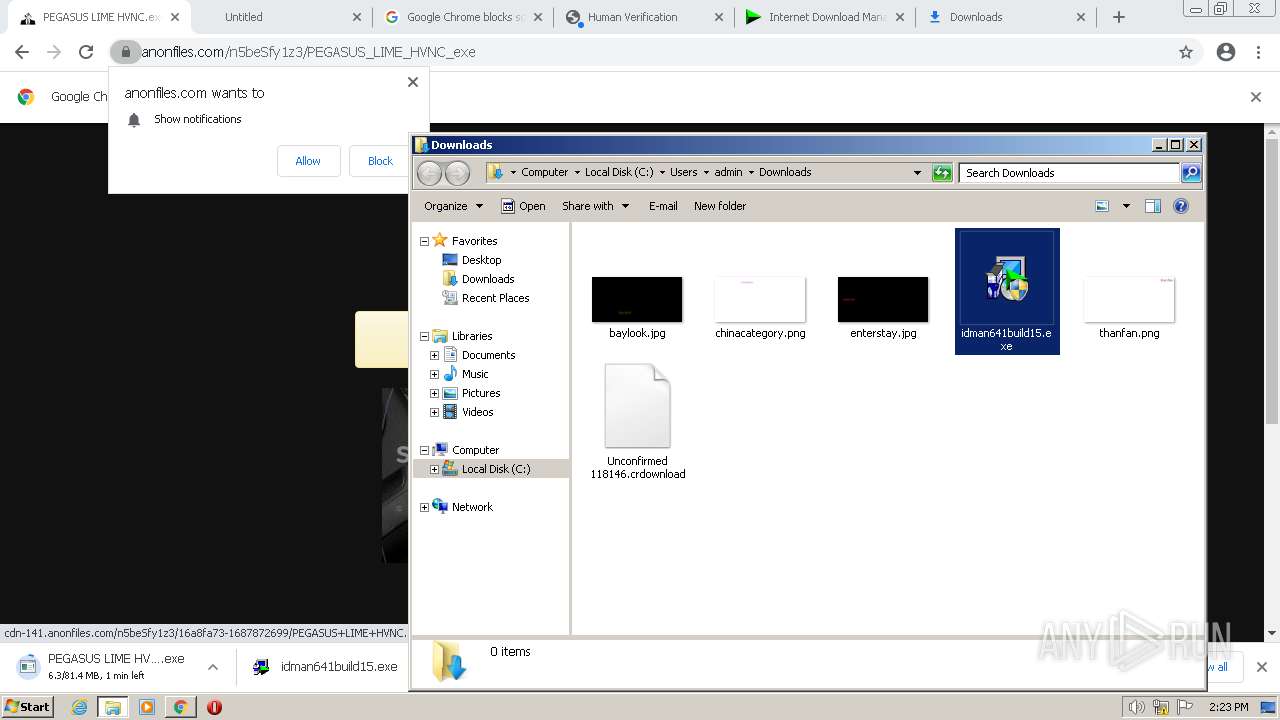Select thanfan.png file

click(x=1129, y=307)
